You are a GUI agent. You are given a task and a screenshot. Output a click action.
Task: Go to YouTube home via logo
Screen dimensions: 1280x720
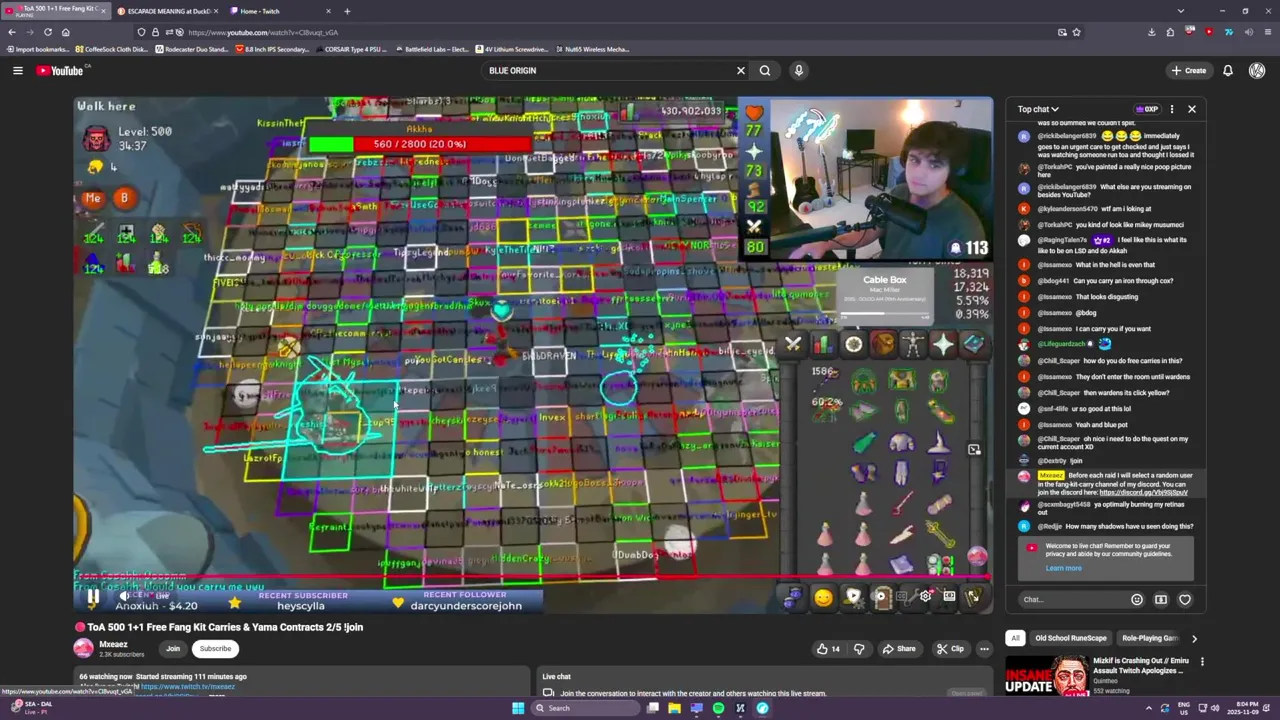pyautogui.click(x=60, y=70)
